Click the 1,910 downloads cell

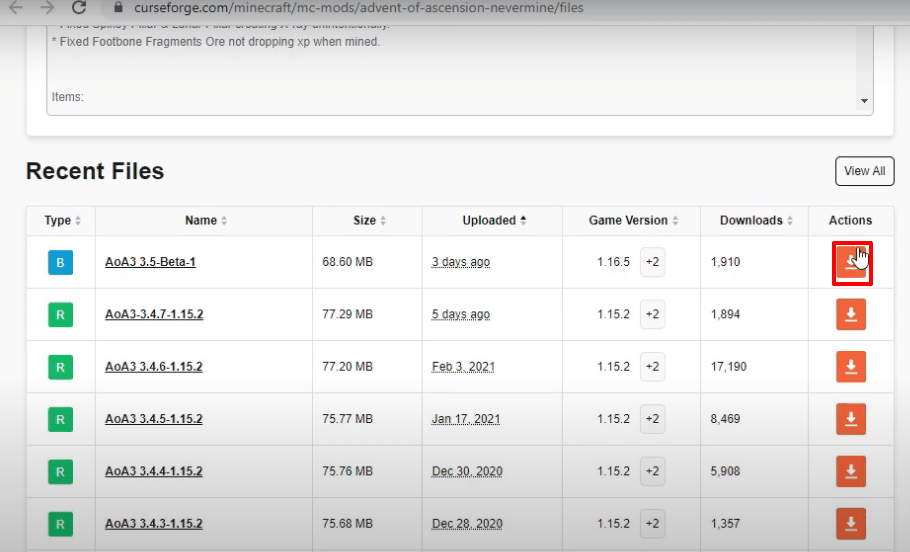725,262
